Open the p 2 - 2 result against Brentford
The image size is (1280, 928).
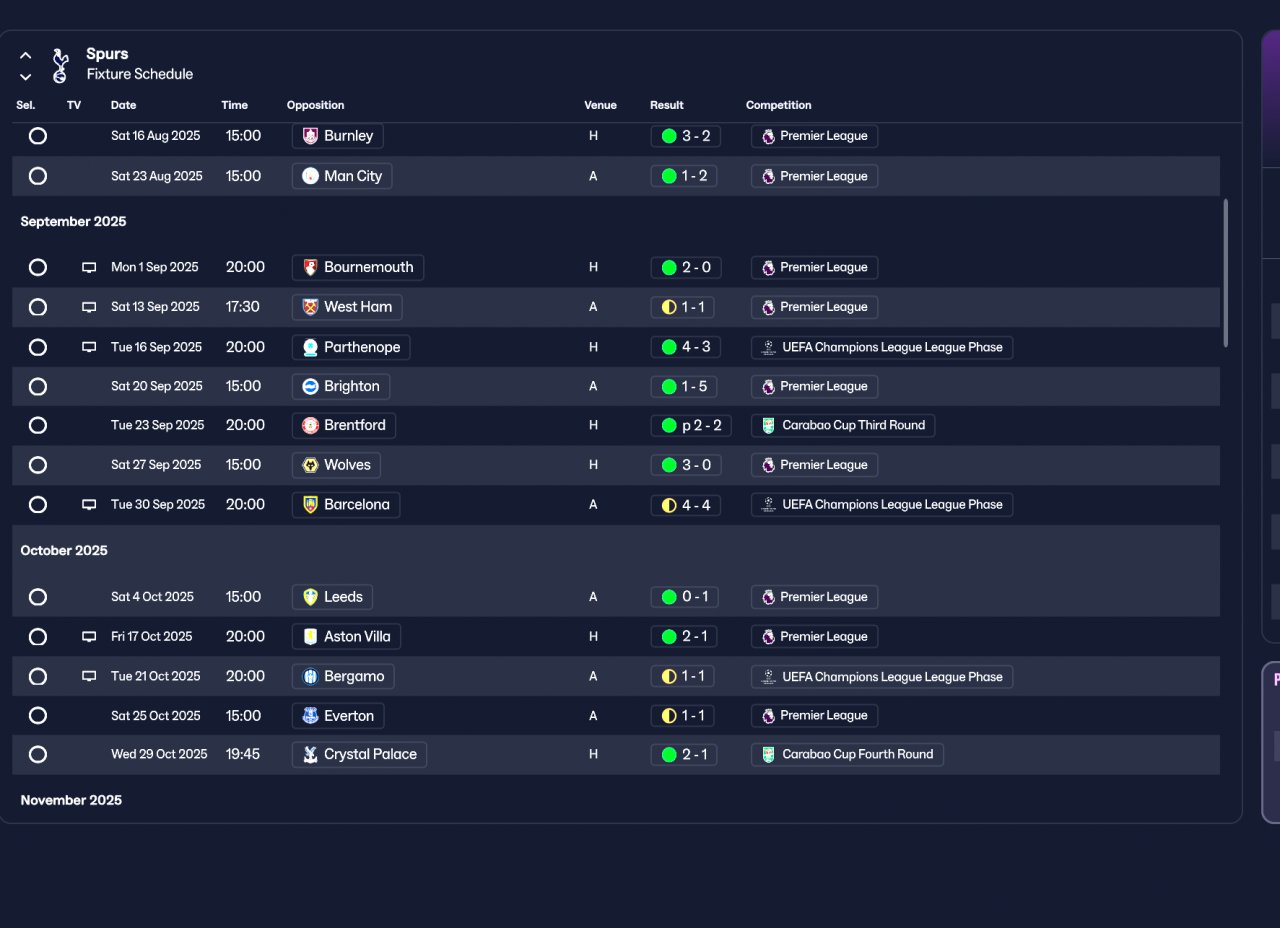(691, 425)
